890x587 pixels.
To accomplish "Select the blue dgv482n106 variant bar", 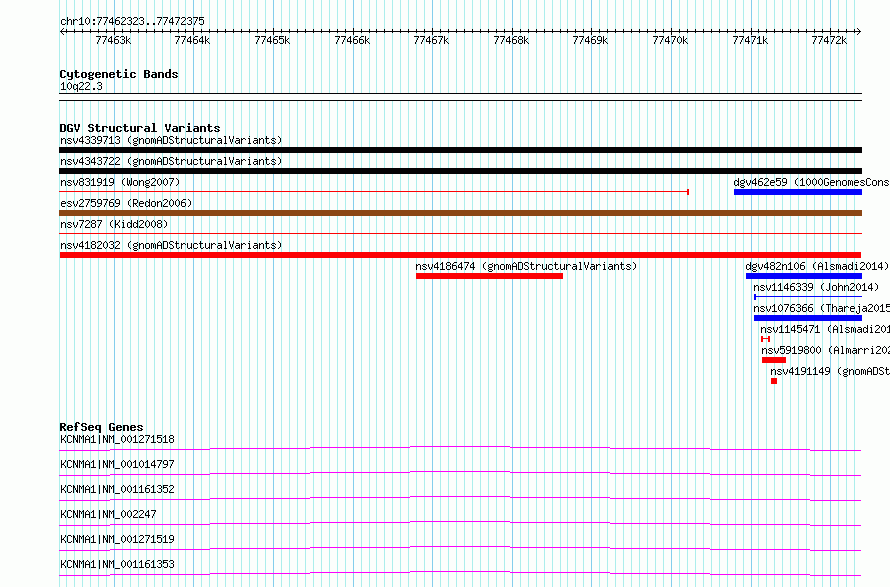I will [804, 276].
